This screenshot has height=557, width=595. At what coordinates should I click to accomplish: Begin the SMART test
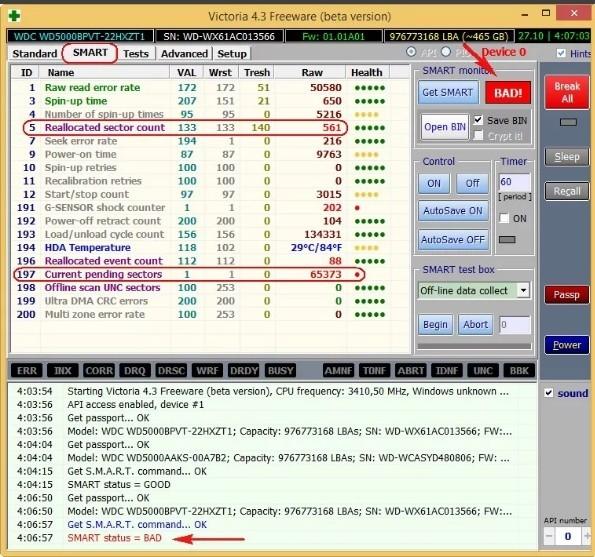(x=435, y=324)
